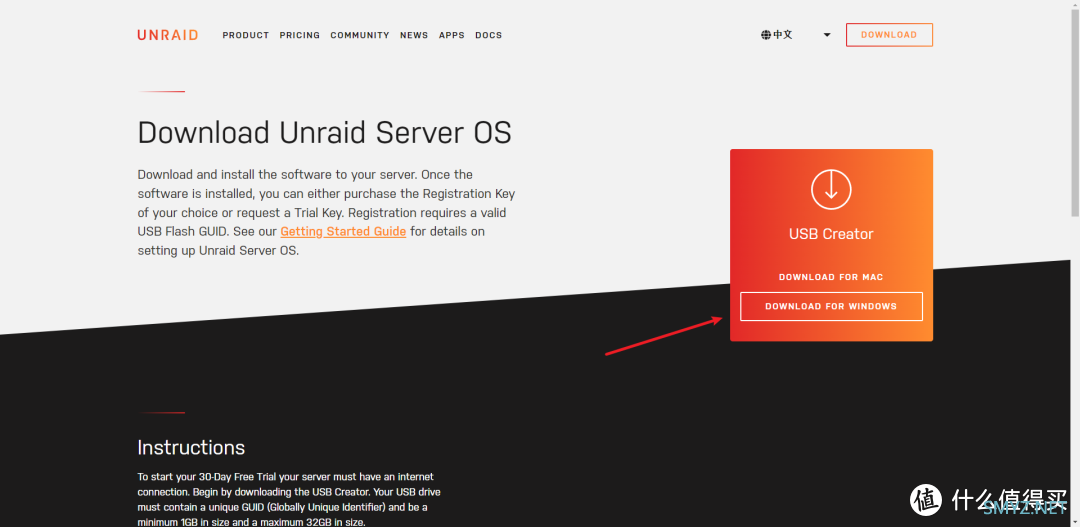Open the PRICING page
Image resolution: width=1080 pixels, height=527 pixels.
300,35
